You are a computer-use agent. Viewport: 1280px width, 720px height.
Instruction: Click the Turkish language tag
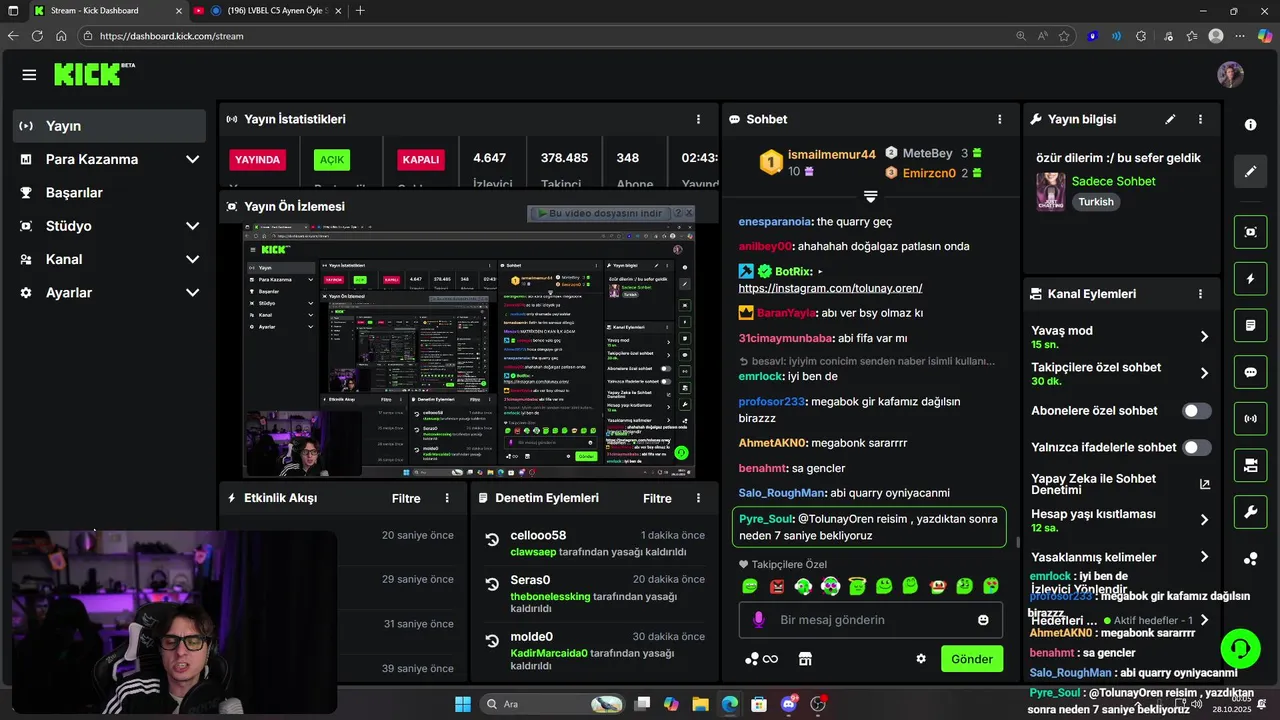point(1096,201)
